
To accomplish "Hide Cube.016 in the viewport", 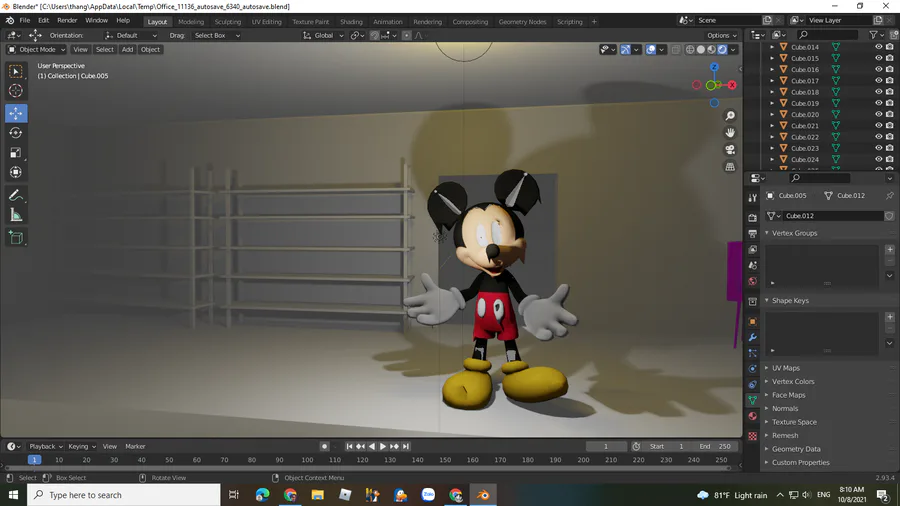I will tap(878, 69).
